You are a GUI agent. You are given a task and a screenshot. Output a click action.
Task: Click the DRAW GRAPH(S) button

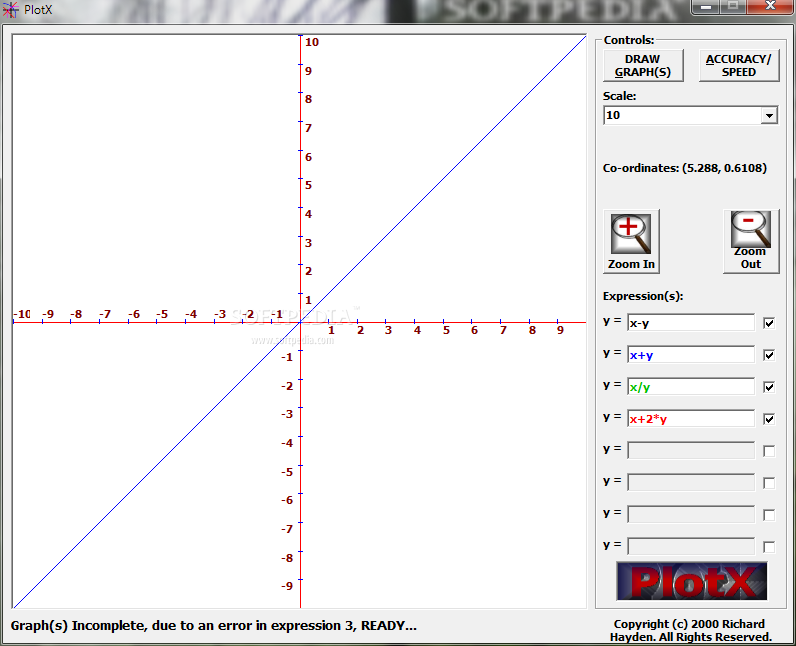point(643,65)
